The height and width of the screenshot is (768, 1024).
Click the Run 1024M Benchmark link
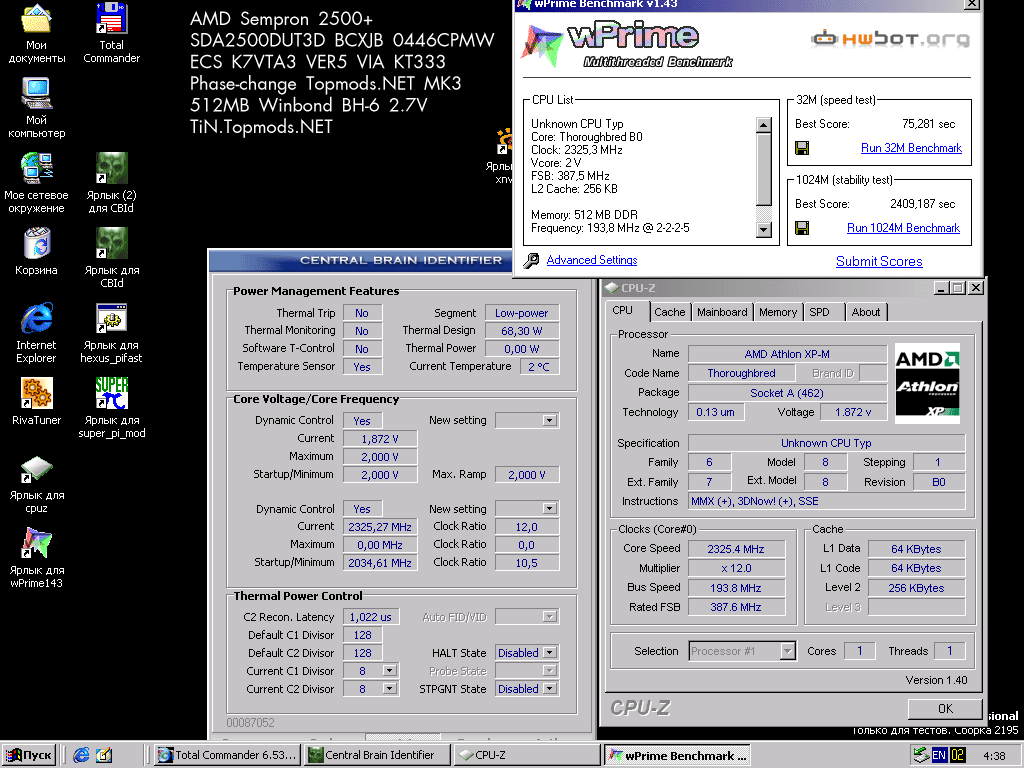coord(903,228)
